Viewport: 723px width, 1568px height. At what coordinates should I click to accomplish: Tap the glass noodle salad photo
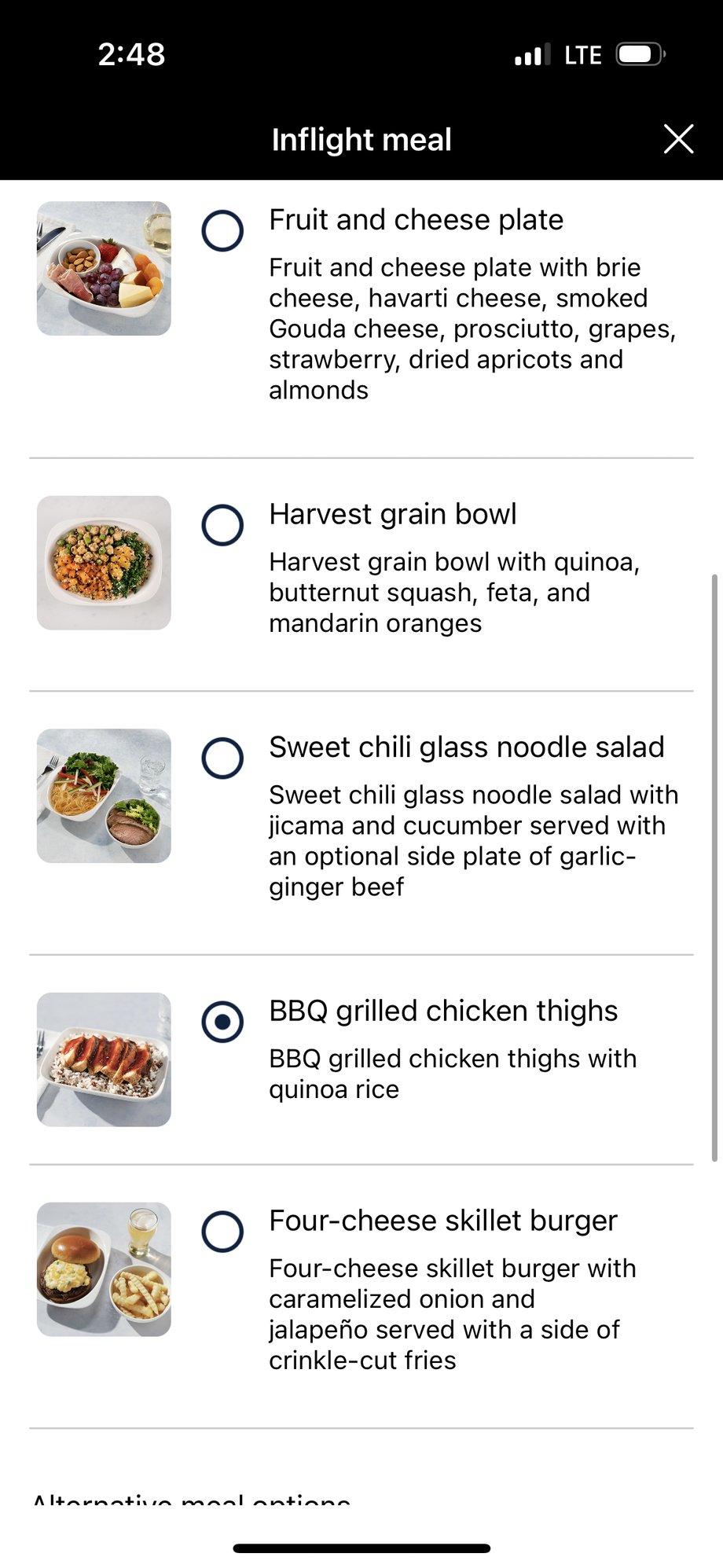(104, 796)
